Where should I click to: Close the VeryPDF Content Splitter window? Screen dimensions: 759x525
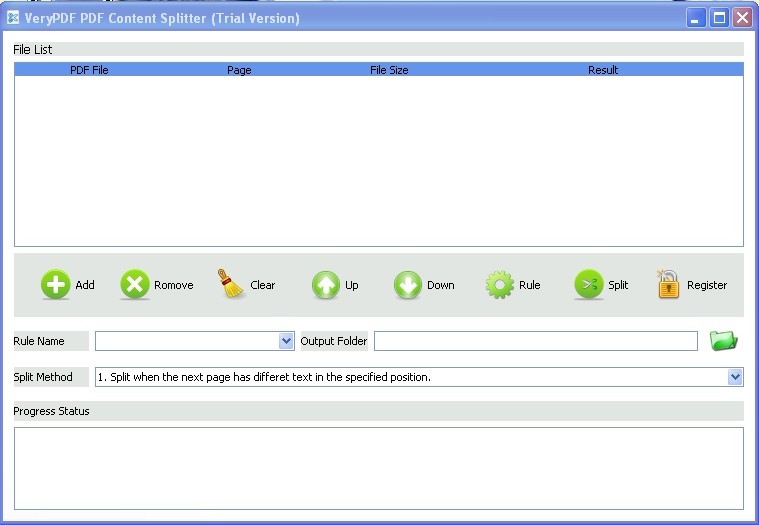pyautogui.click(x=743, y=18)
